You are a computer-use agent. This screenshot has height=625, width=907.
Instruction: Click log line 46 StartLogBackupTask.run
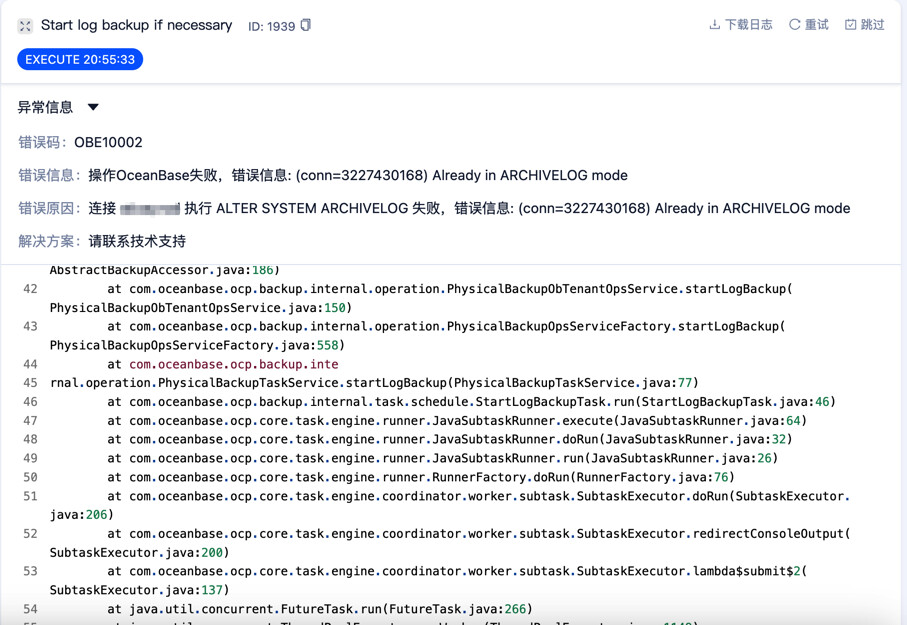click(471, 402)
